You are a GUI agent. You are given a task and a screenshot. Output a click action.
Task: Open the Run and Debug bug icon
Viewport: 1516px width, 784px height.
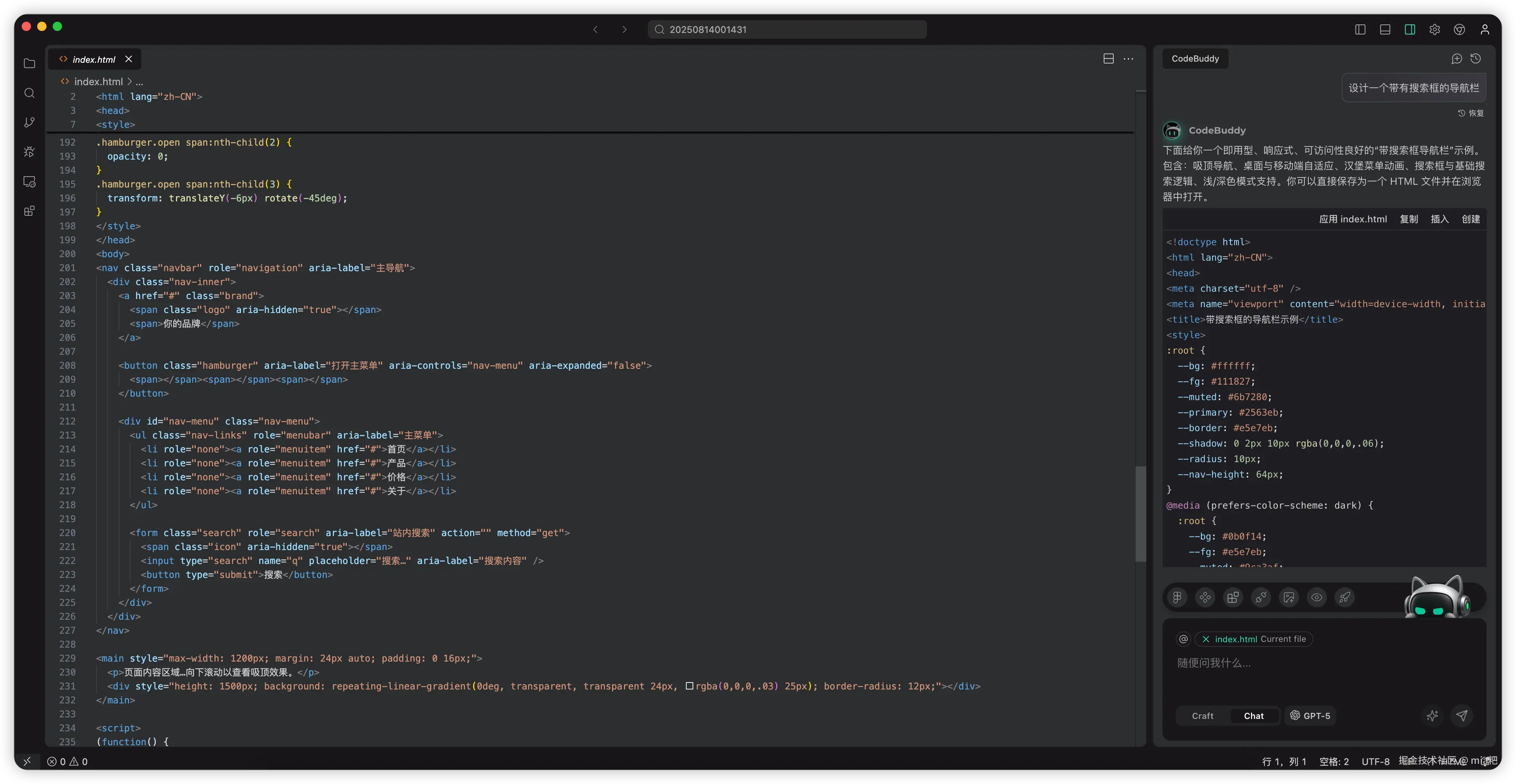[29, 152]
